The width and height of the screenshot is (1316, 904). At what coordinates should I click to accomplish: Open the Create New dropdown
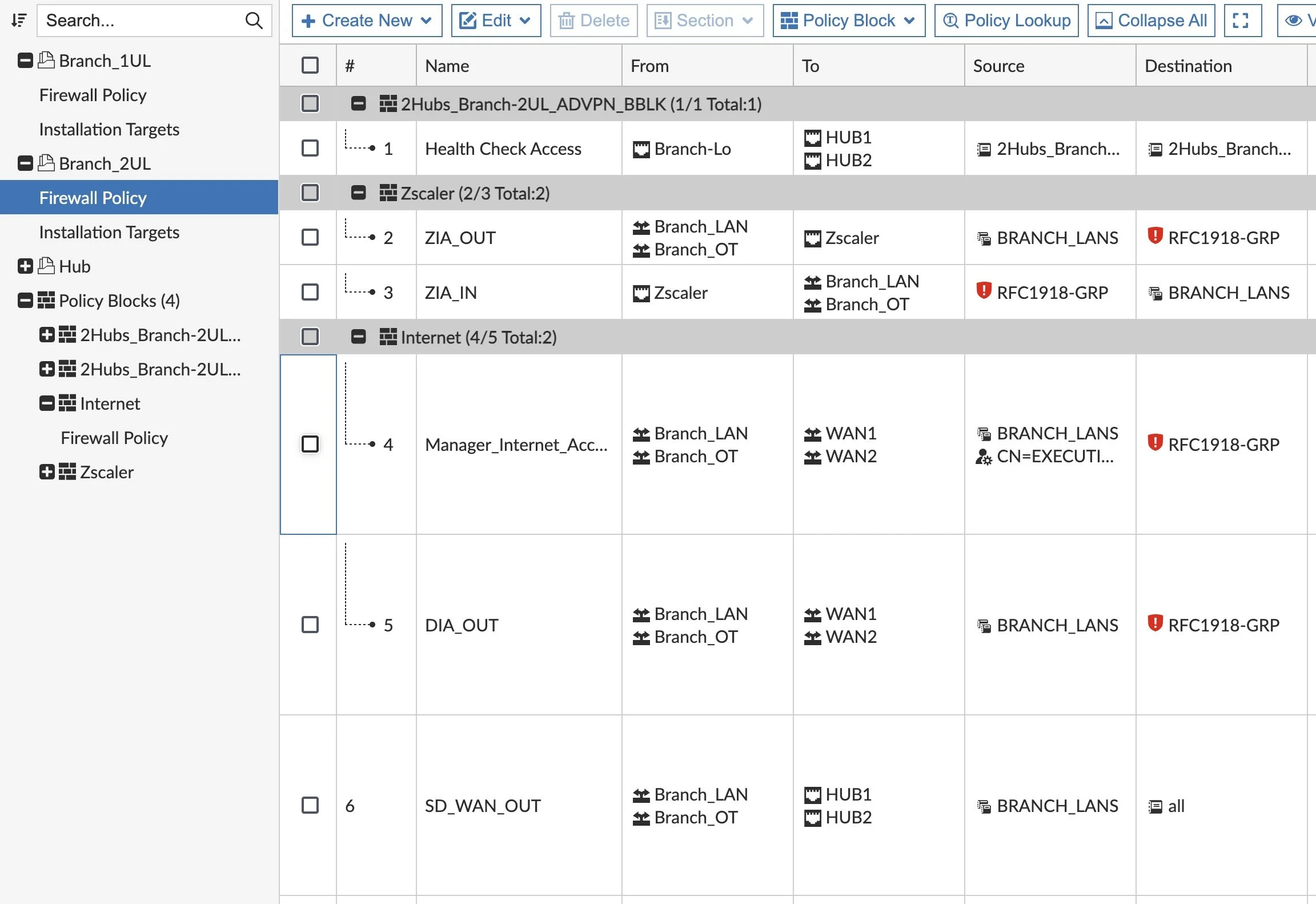coord(367,21)
